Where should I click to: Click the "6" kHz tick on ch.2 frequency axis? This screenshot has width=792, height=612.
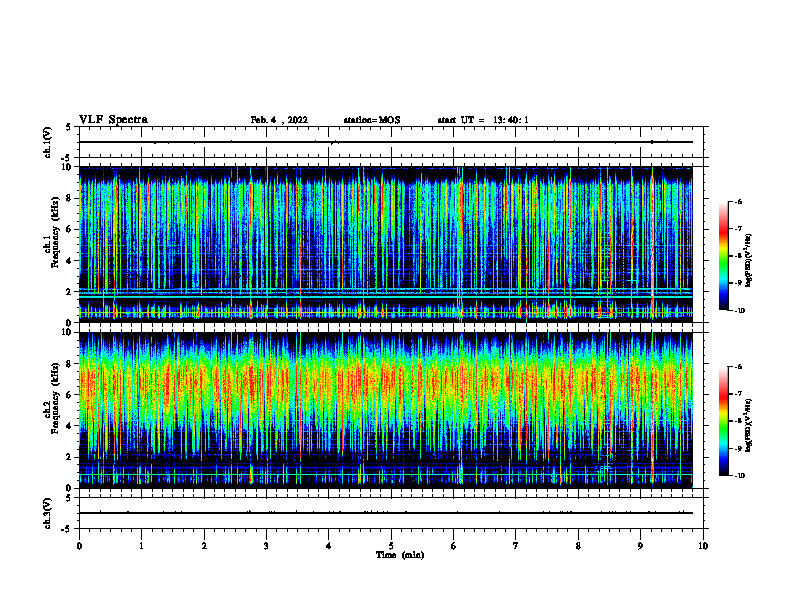click(x=70, y=395)
